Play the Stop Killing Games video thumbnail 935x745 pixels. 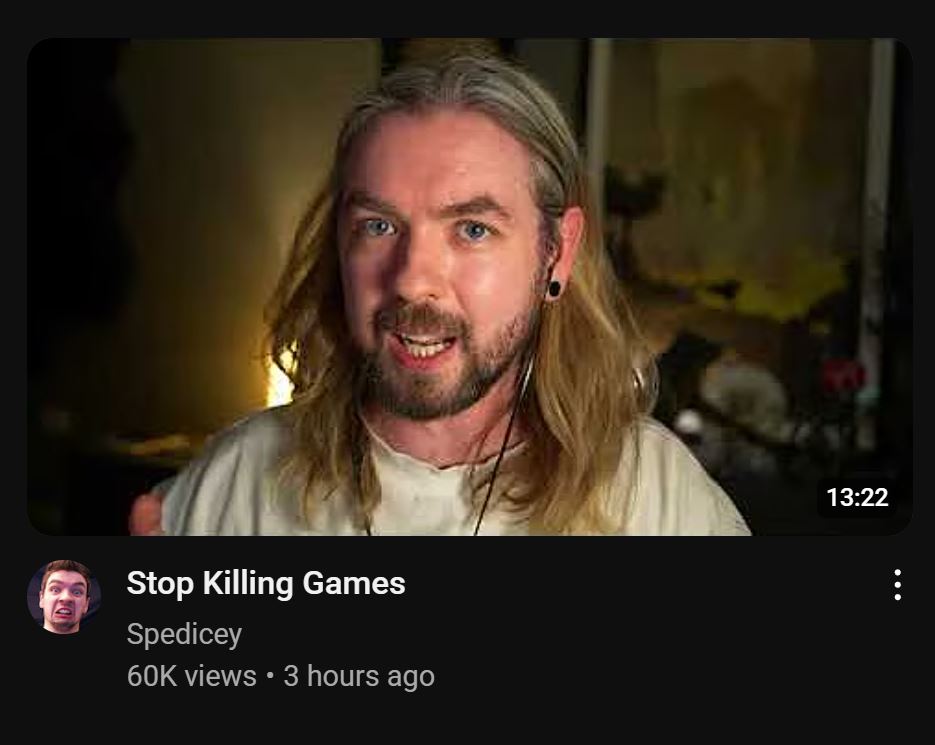coord(469,287)
